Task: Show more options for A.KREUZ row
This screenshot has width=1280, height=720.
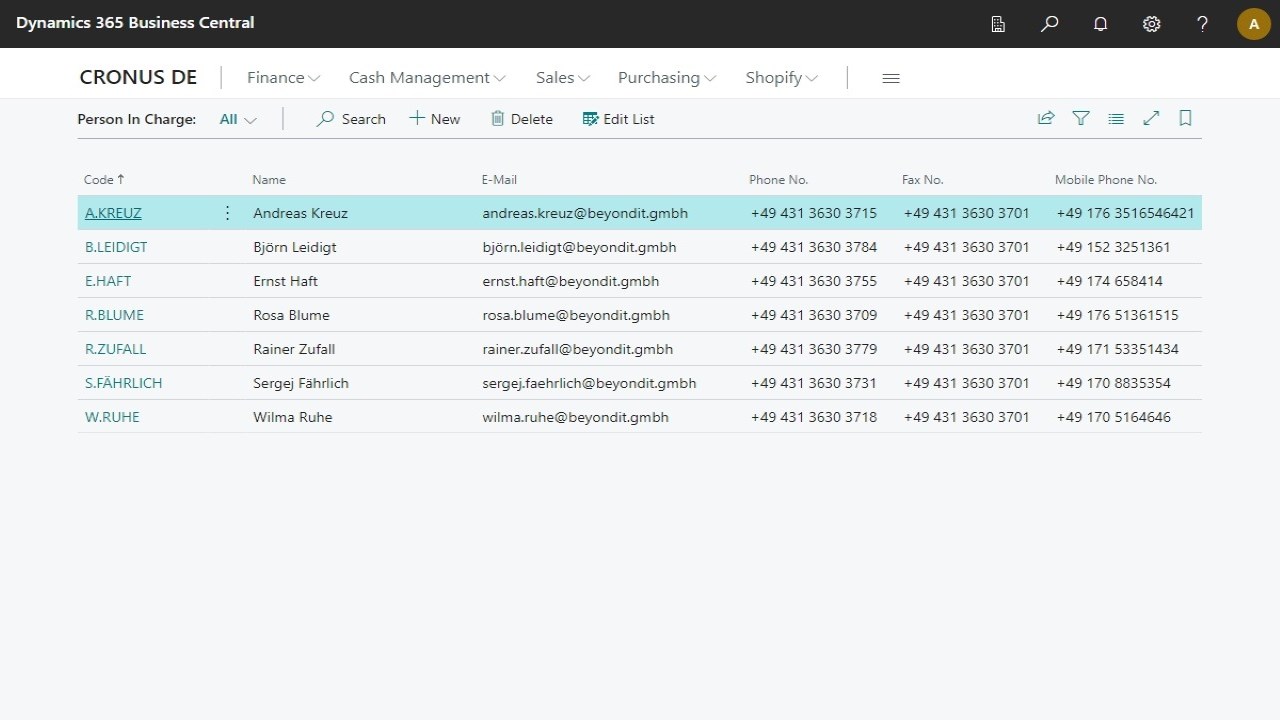Action: (227, 213)
